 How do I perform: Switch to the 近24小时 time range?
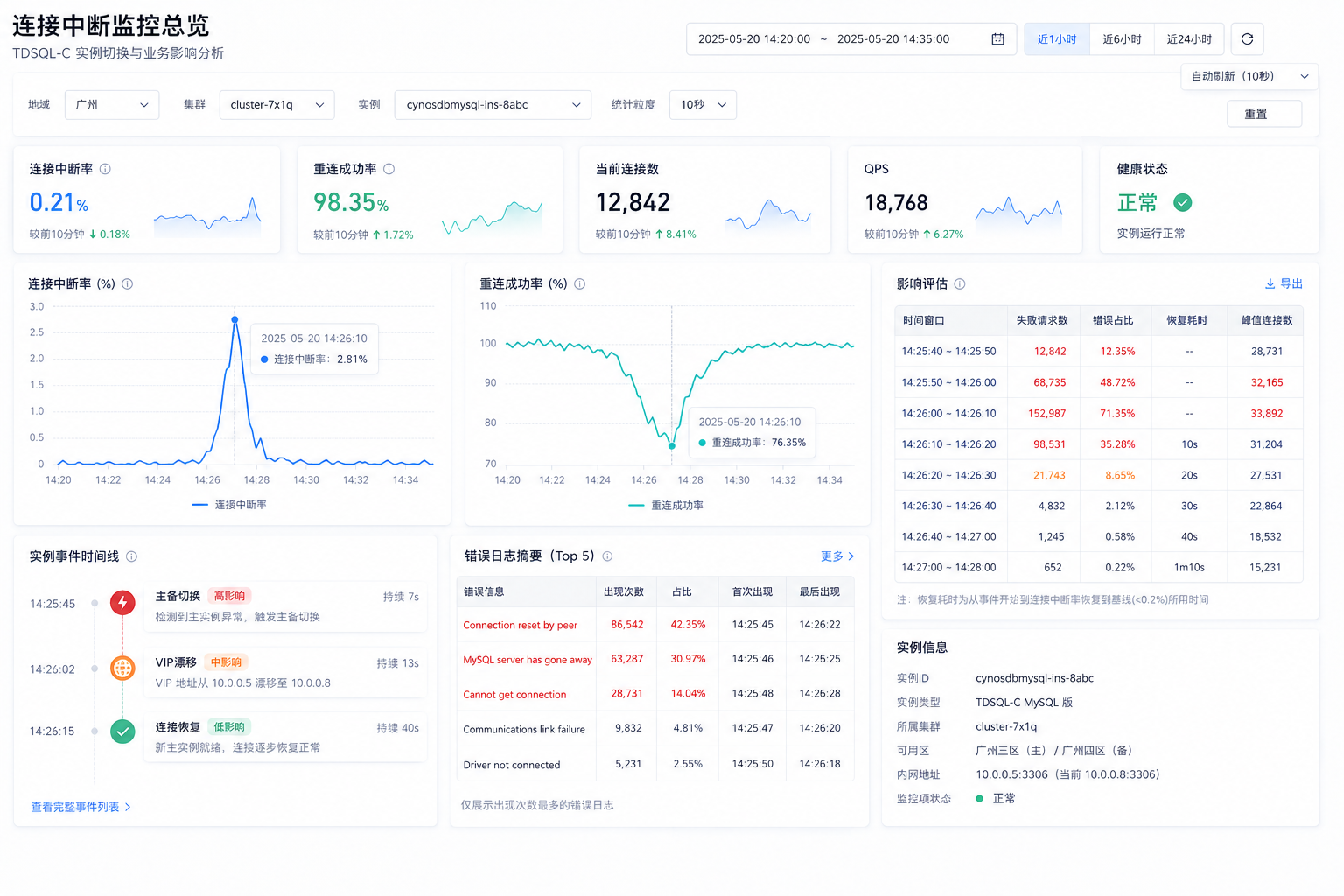[x=1189, y=39]
